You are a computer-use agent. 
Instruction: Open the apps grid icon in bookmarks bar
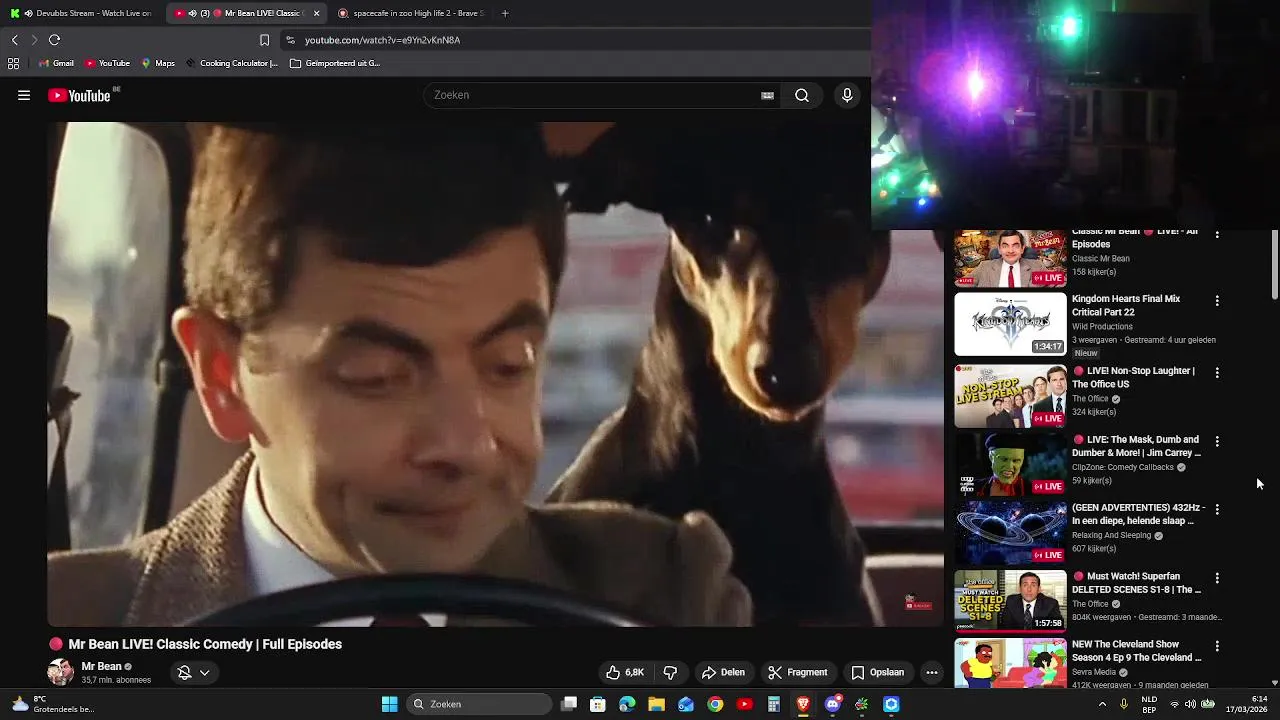coord(13,63)
